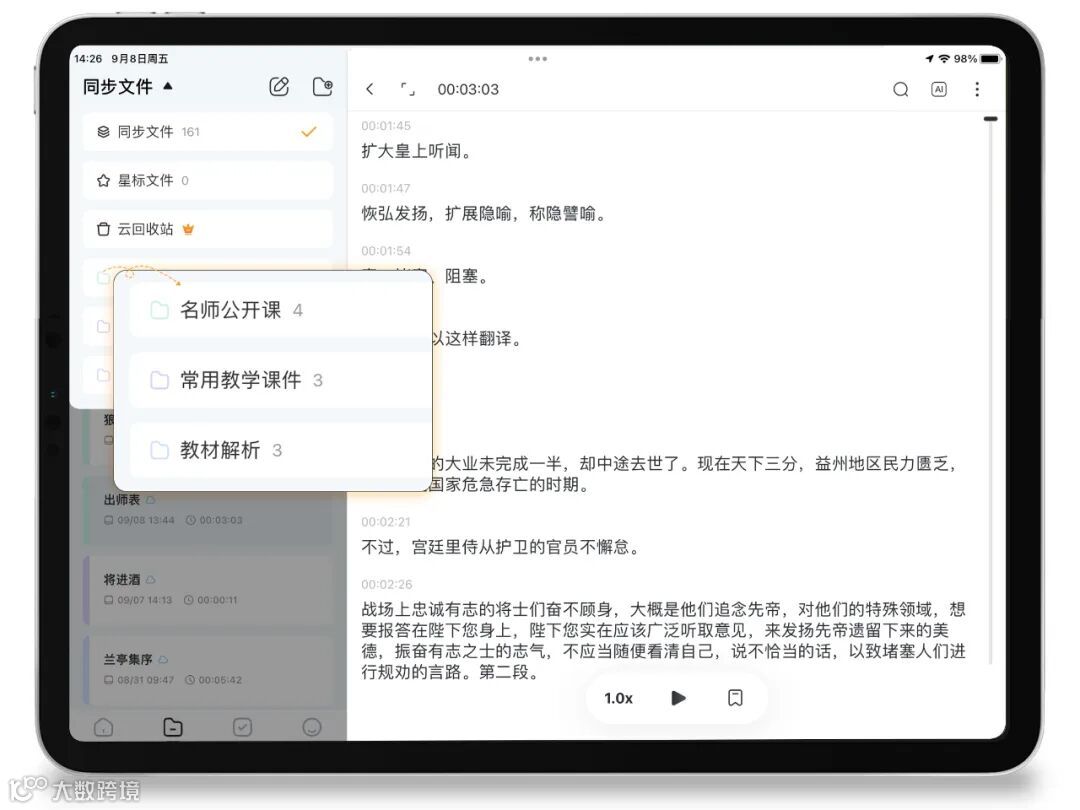Tap the battery indicator in status bar
The image size is (1080, 810).
tap(990, 59)
